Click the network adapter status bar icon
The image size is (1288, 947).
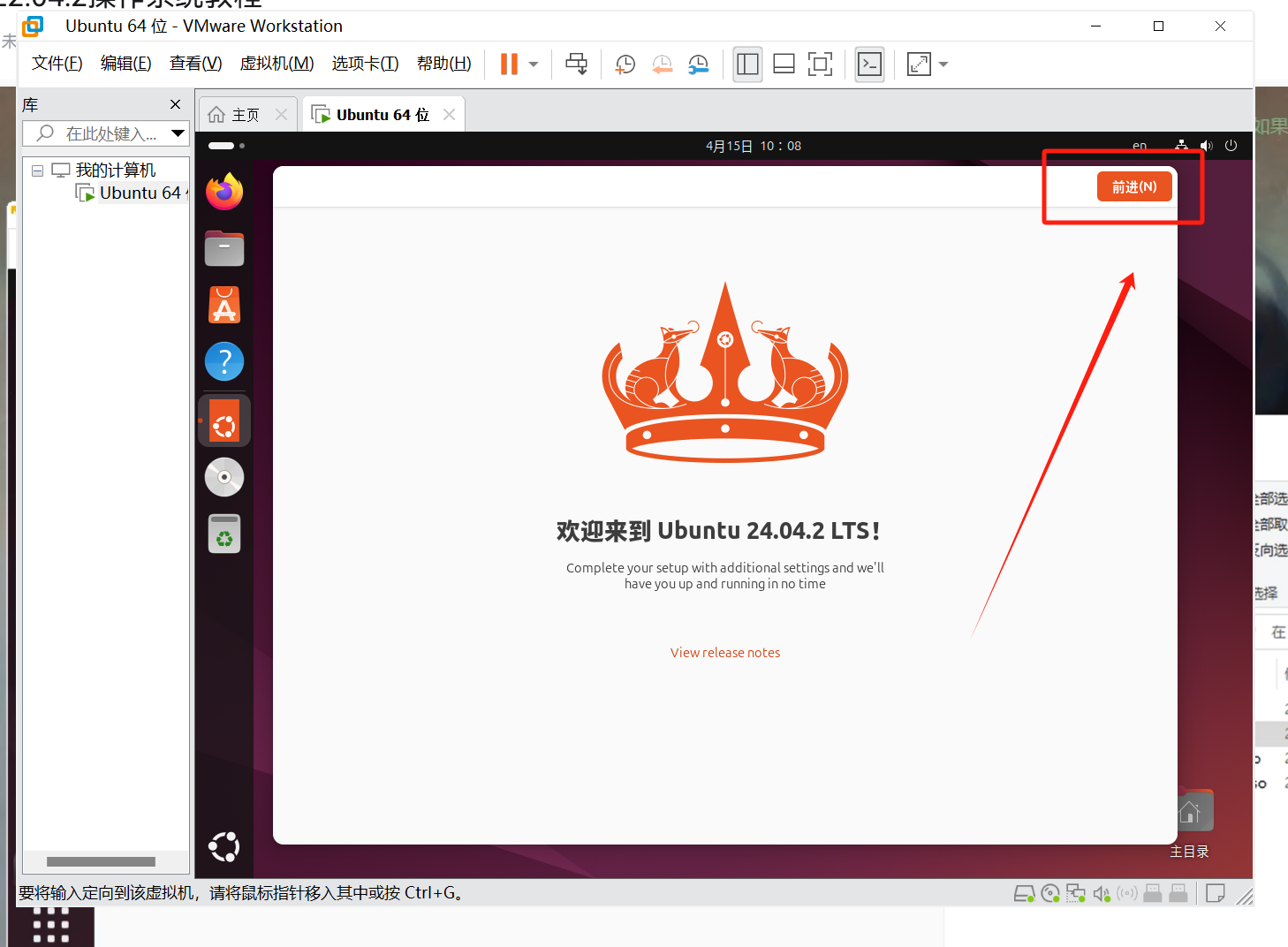pos(1076,894)
